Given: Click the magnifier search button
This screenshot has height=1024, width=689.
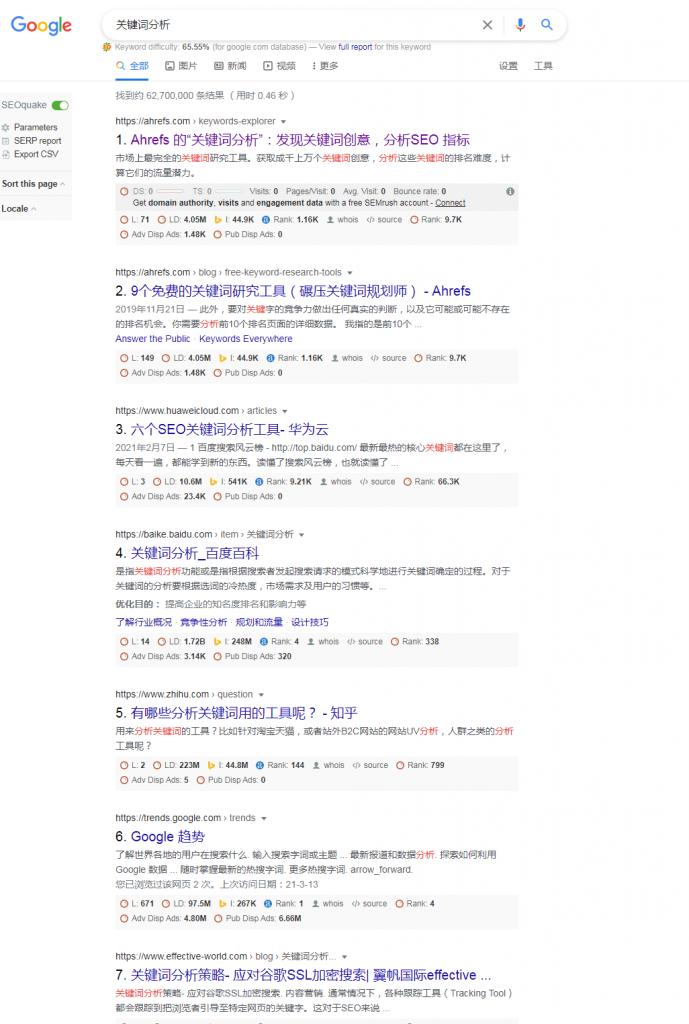Looking at the screenshot, I should [547, 25].
